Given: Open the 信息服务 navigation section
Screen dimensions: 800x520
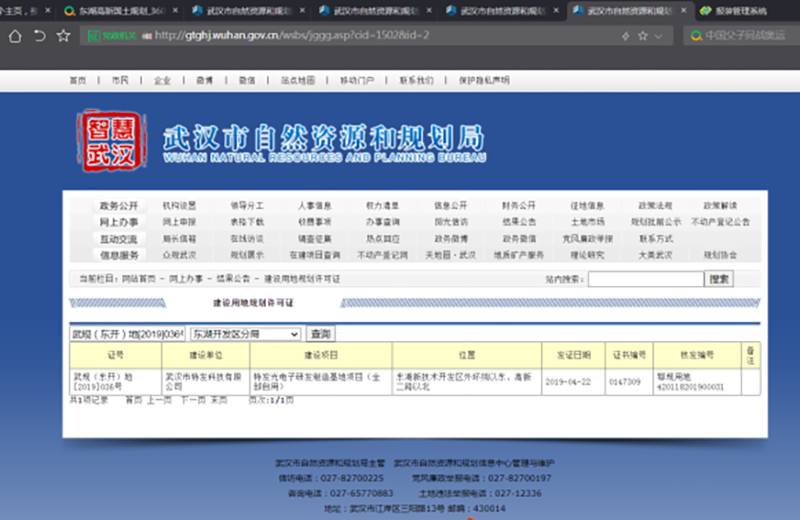Looking at the screenshot, I should (118, 255).
